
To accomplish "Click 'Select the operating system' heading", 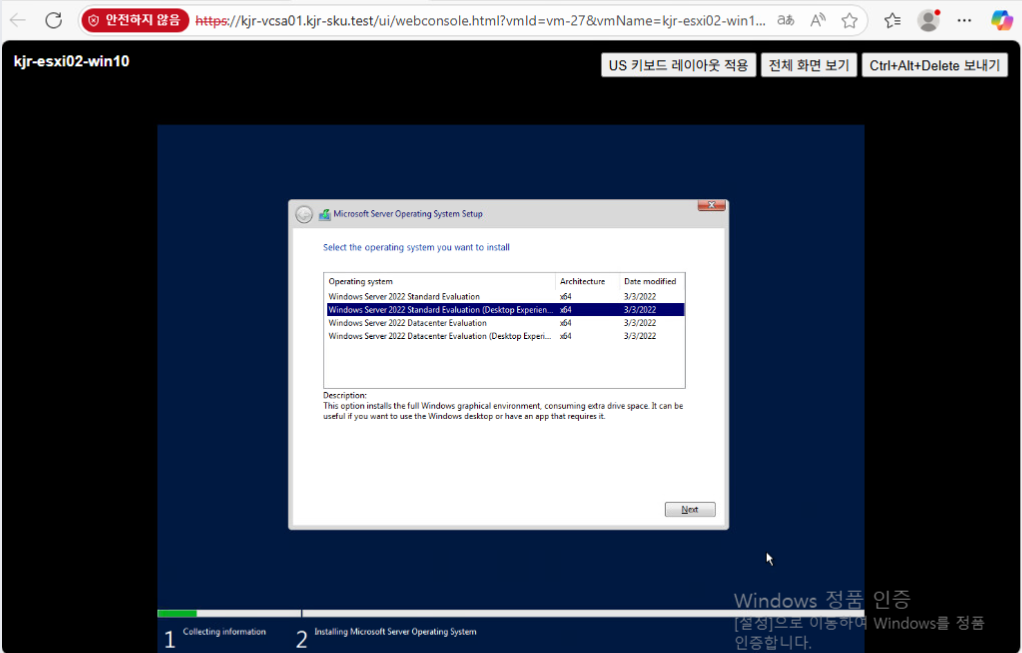I will click(416, 248).
